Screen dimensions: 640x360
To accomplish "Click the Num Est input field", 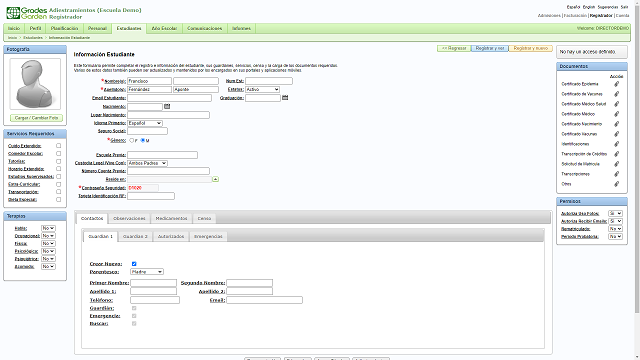I will pos(269,81).
